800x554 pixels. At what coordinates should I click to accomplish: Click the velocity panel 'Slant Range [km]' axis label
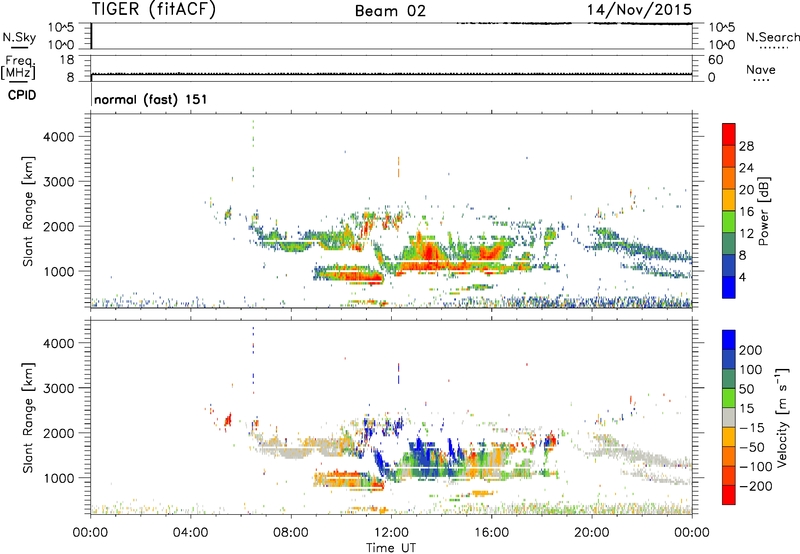pyautogui.click(x=28, y=418)
